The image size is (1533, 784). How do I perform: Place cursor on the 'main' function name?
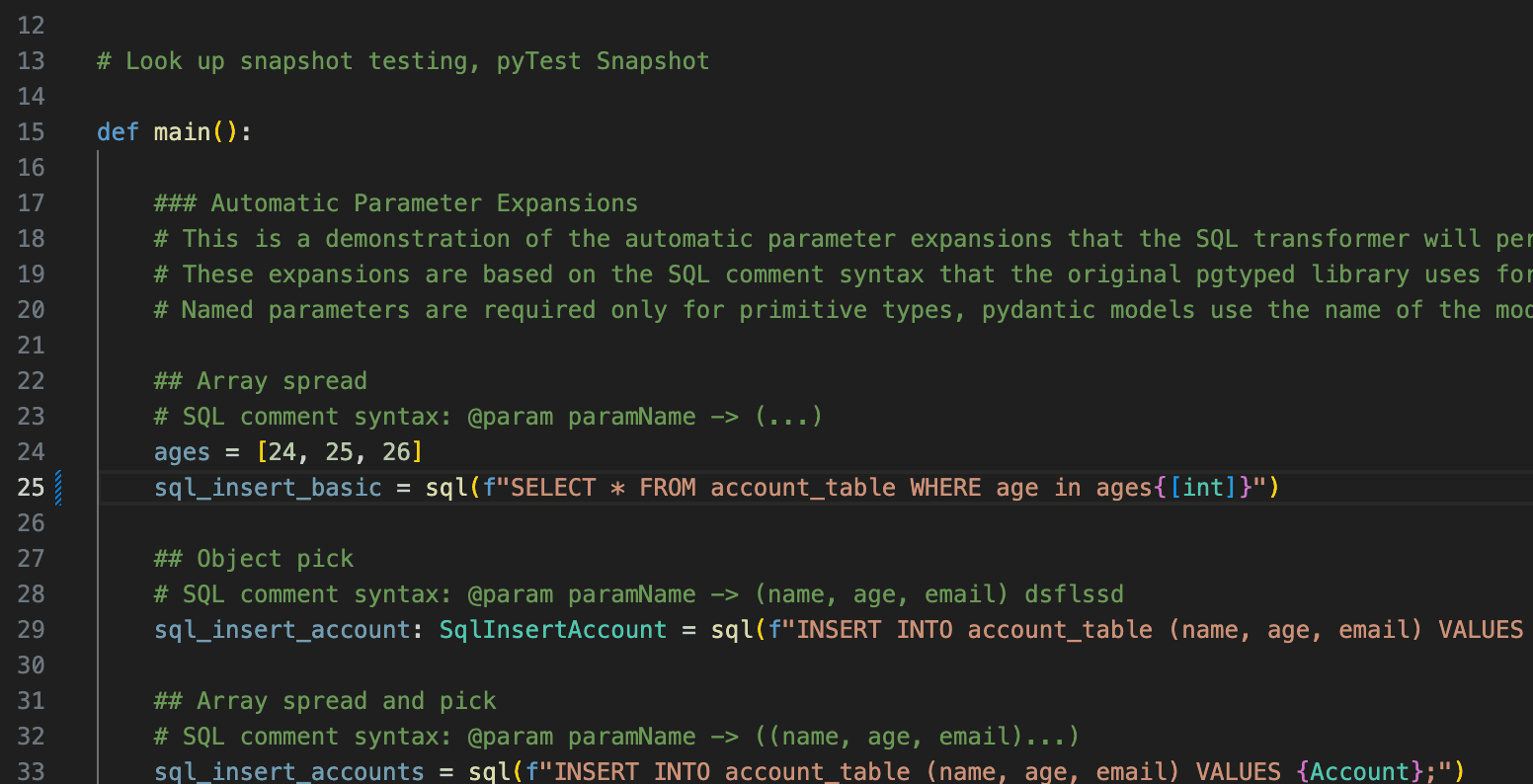pyautogui.click(x=182, y=132)
